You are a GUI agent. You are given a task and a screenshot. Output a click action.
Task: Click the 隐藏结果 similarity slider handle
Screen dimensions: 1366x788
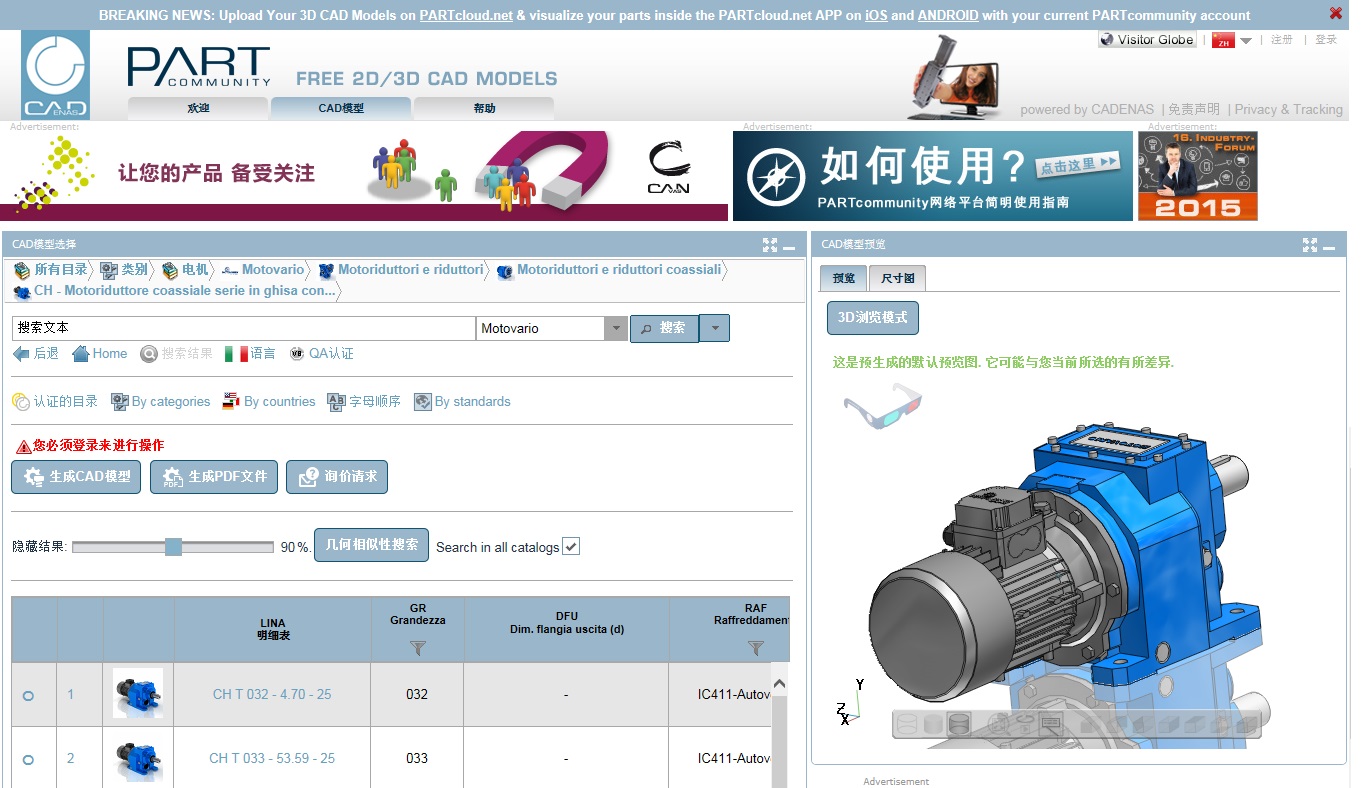(173, 547)
